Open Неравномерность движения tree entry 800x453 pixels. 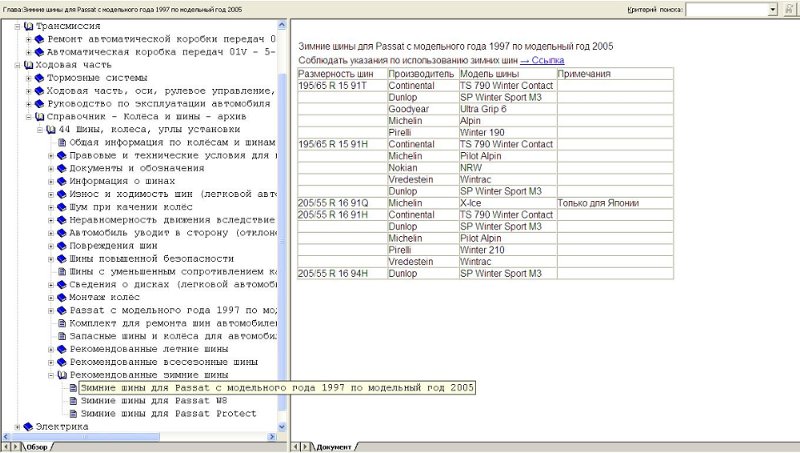pos(172,220)
